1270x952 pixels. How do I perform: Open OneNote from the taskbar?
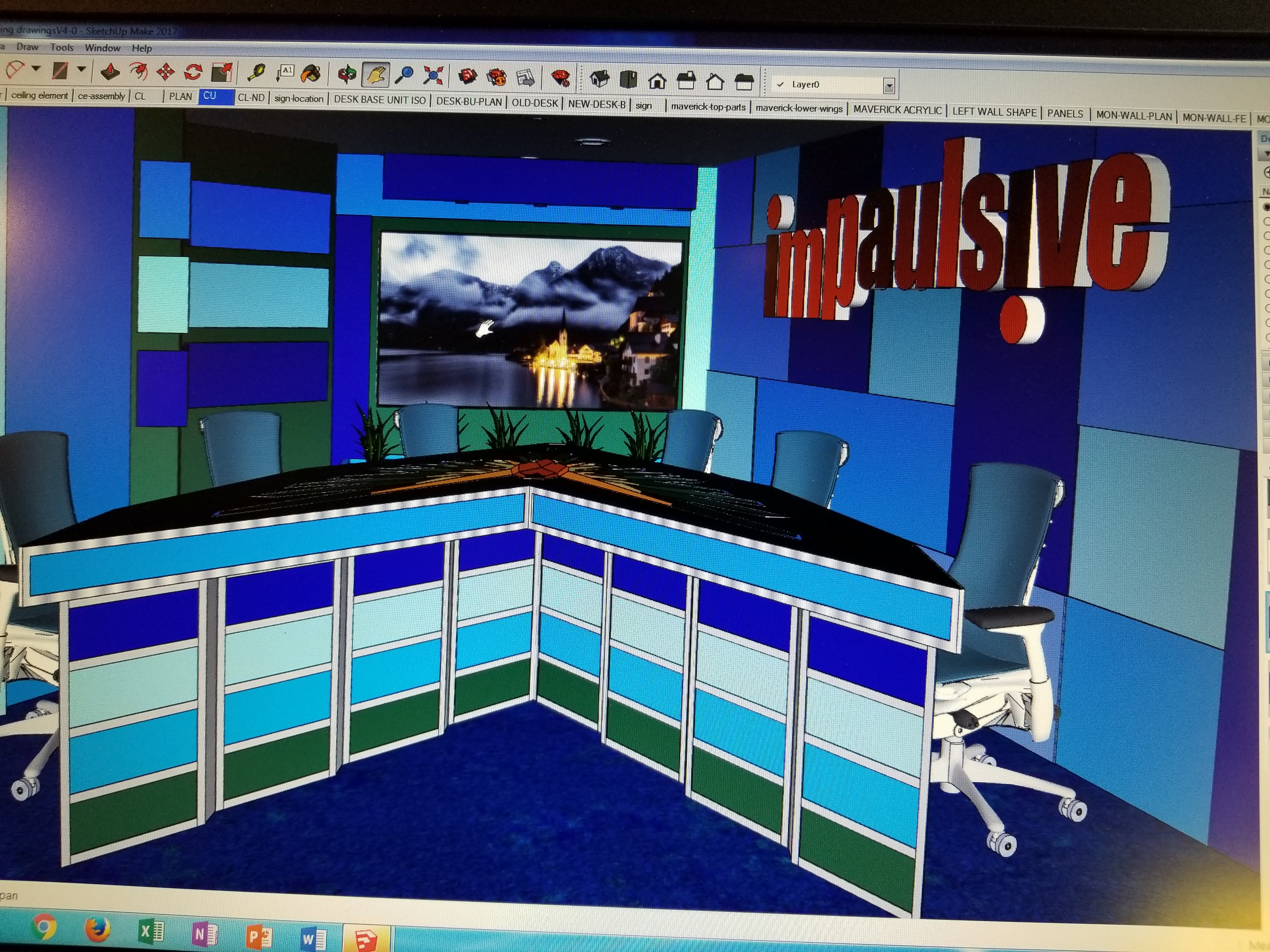point(204,934)
